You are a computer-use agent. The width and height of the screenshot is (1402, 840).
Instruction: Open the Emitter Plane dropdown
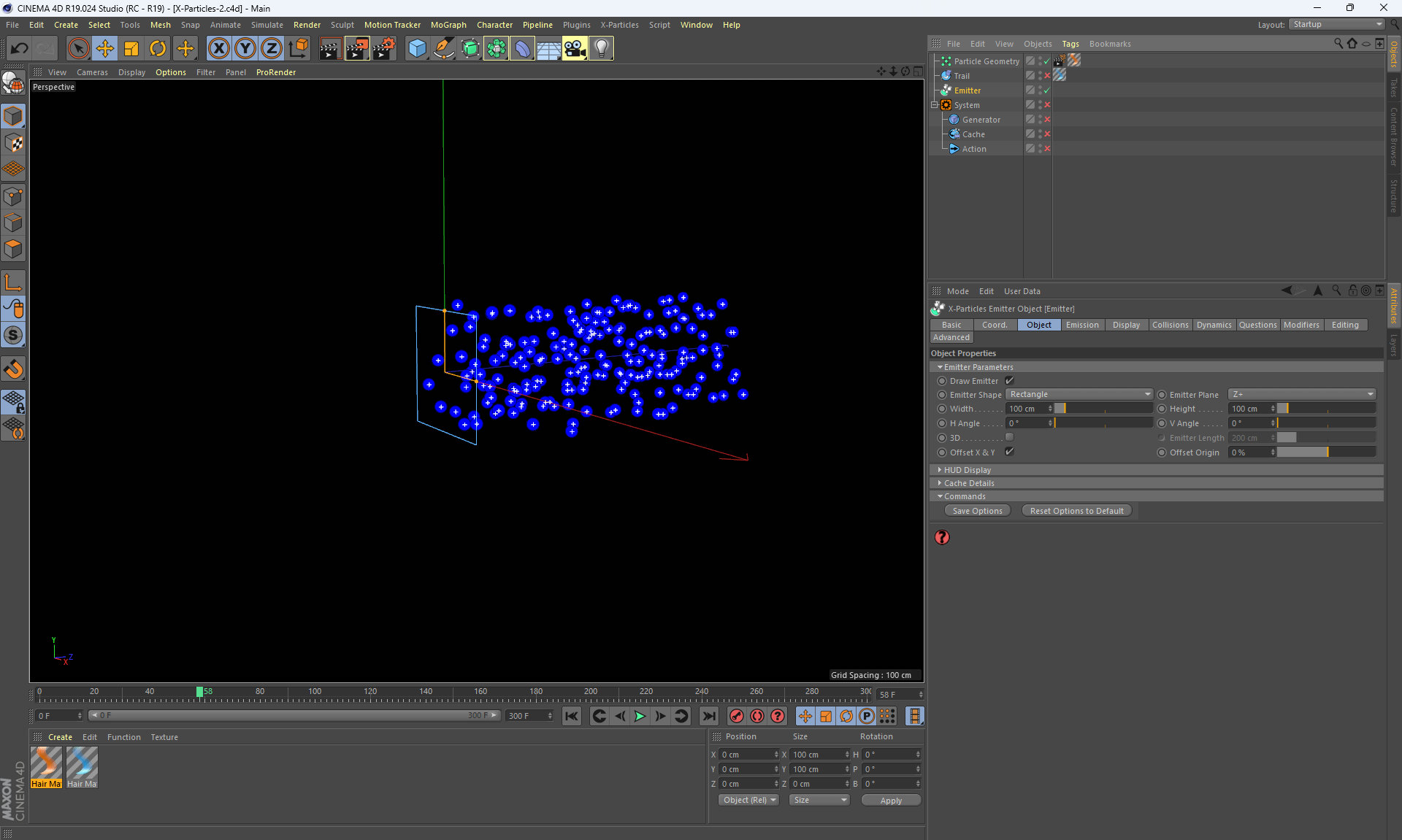coord(1301,394)
